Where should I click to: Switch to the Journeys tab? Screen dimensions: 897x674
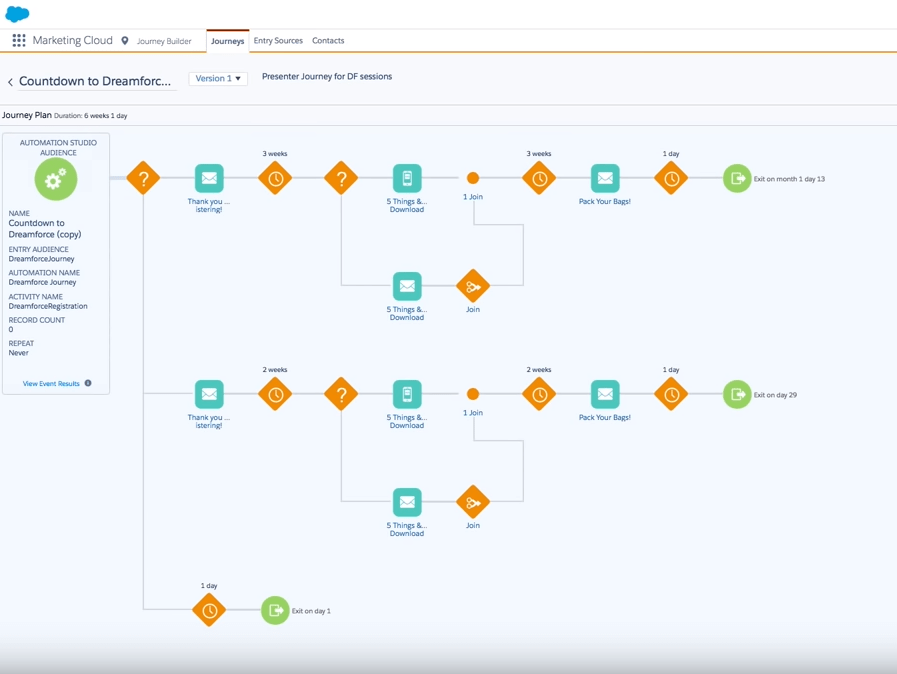(x=227, y=41)
